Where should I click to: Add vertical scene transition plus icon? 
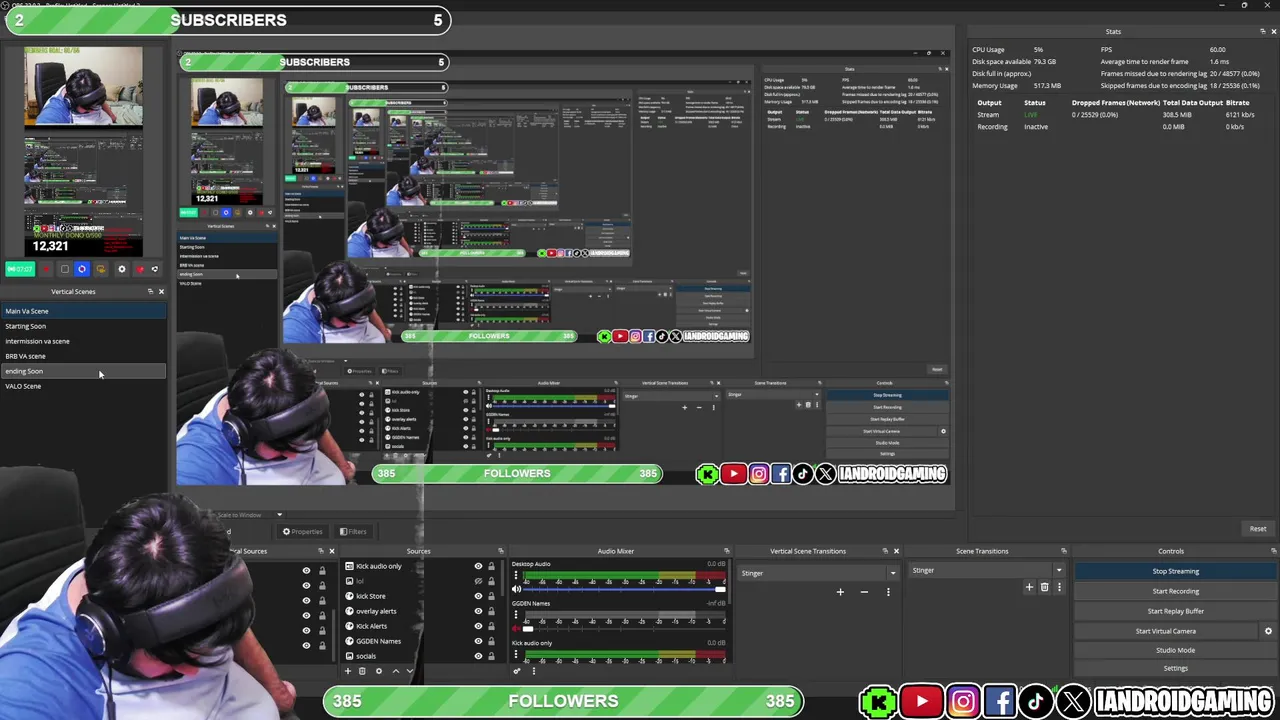[840, 592]
